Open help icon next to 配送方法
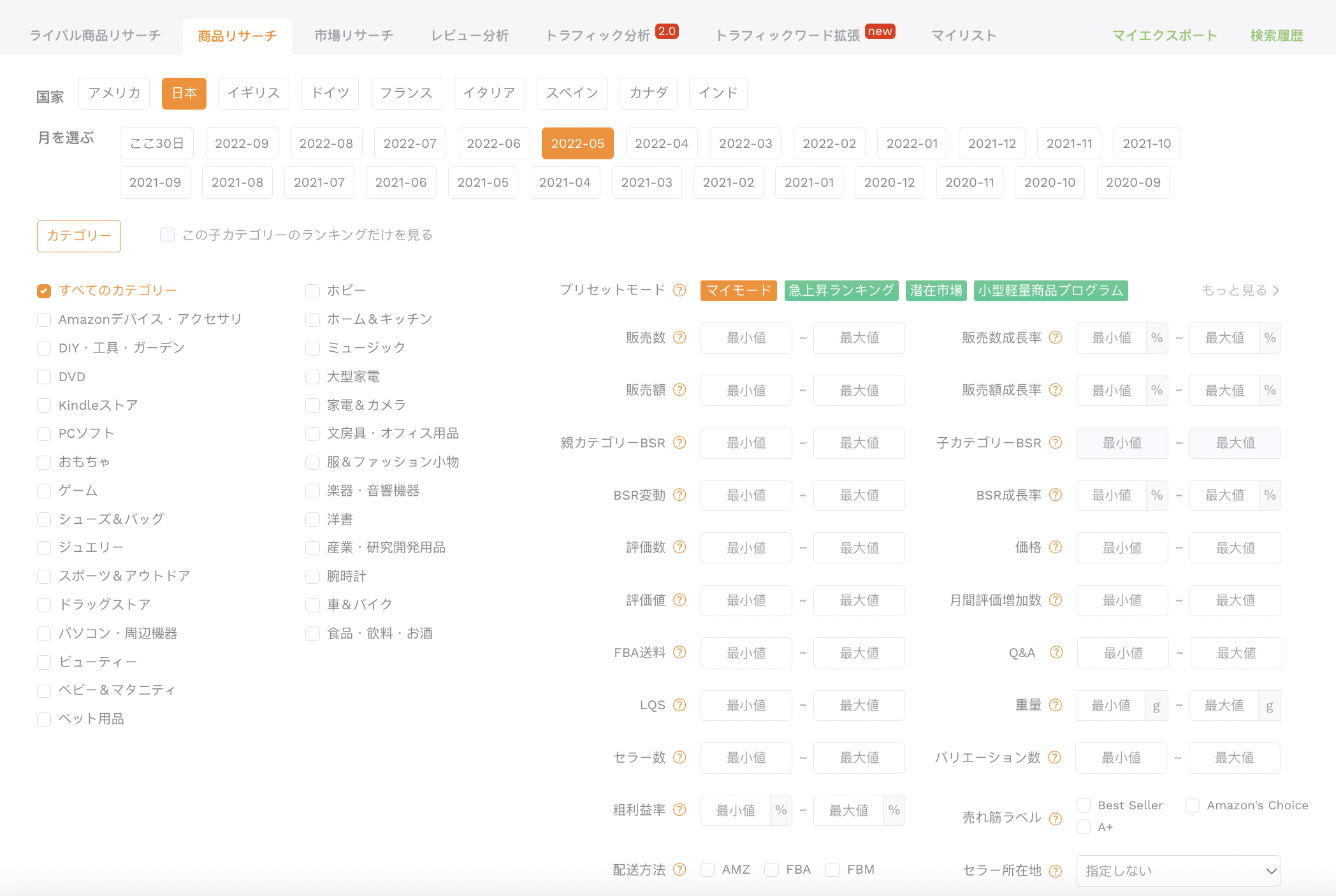The width and height of the screenshot is (1336, 896). (679, 869)
